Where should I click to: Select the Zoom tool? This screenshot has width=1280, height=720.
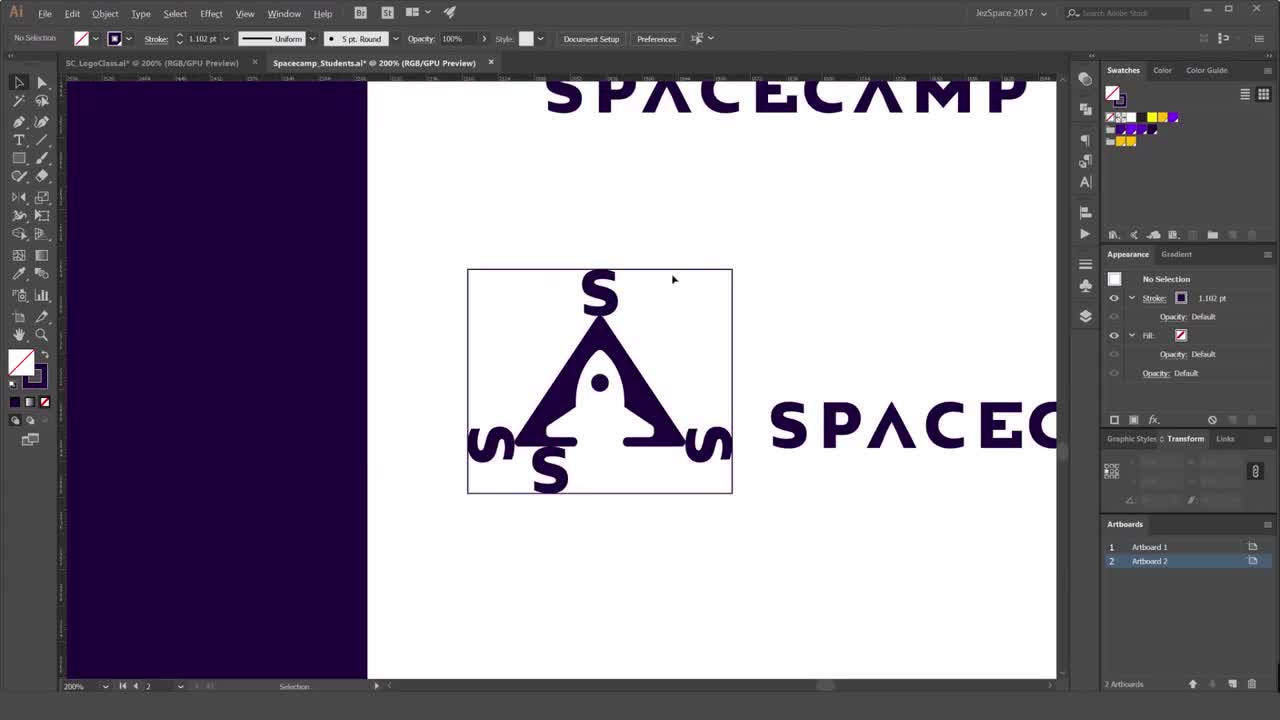pyautogui.click(x=42, y=335)
